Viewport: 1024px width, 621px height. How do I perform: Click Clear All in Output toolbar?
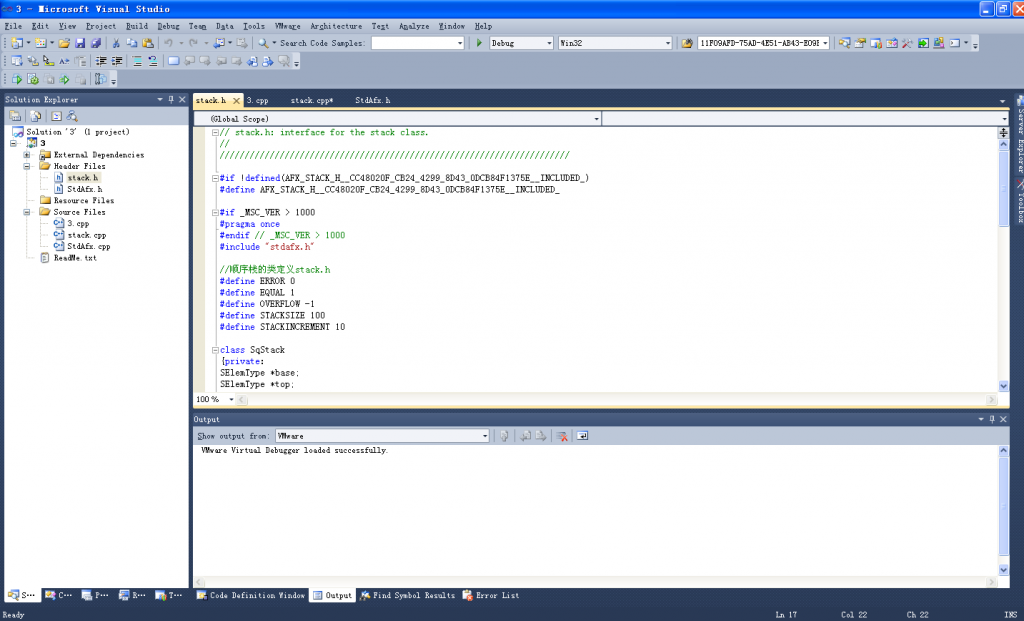562,436
